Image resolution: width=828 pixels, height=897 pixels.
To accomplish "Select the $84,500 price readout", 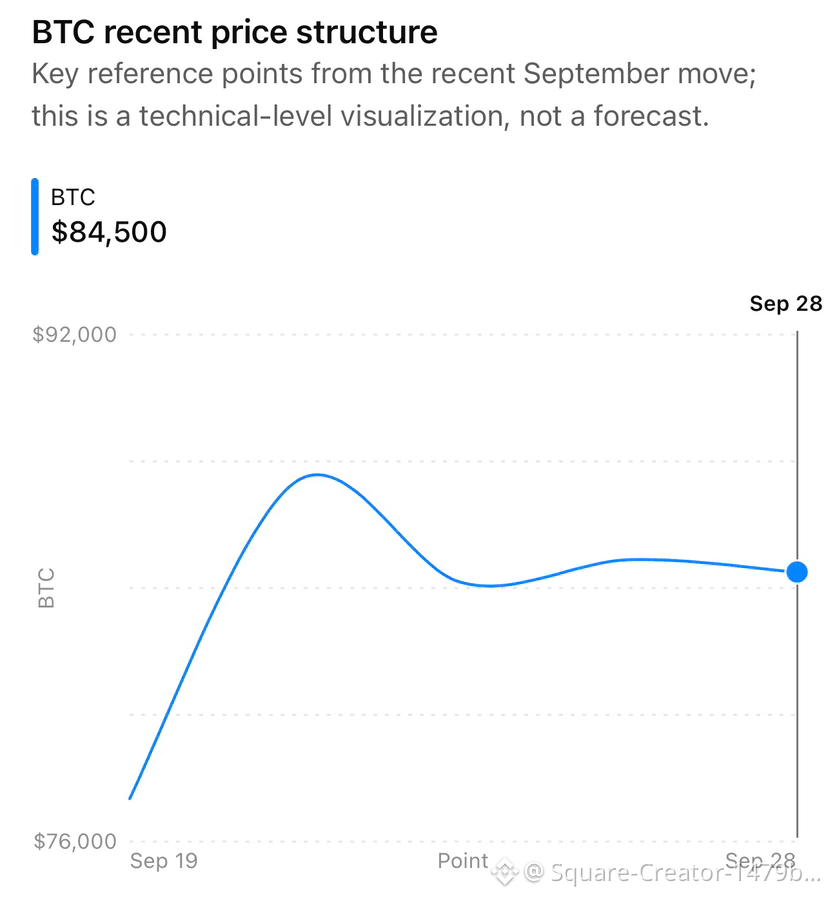I will pos(109,232).
